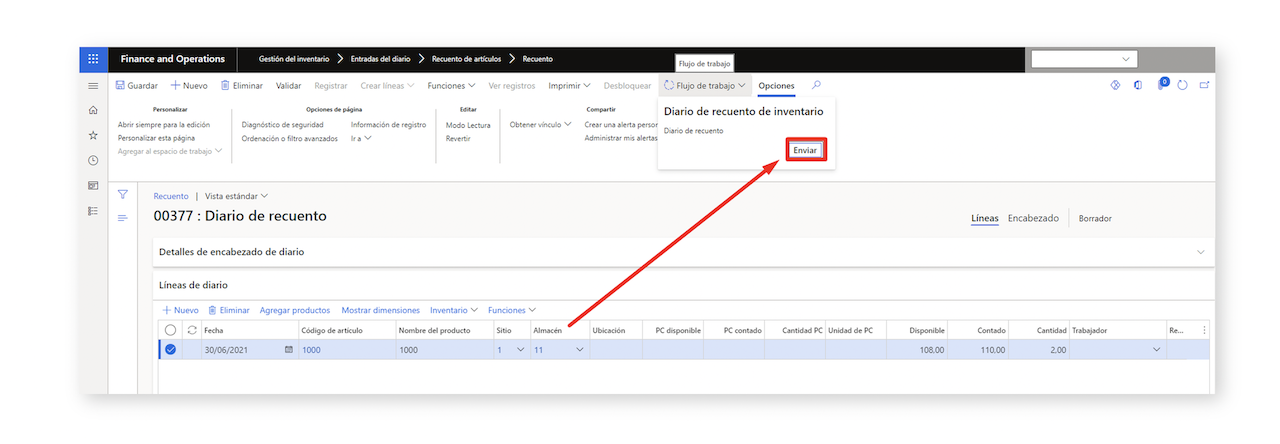
Task: Open Vista estándar view selector
Action: [x=237, y=196]
